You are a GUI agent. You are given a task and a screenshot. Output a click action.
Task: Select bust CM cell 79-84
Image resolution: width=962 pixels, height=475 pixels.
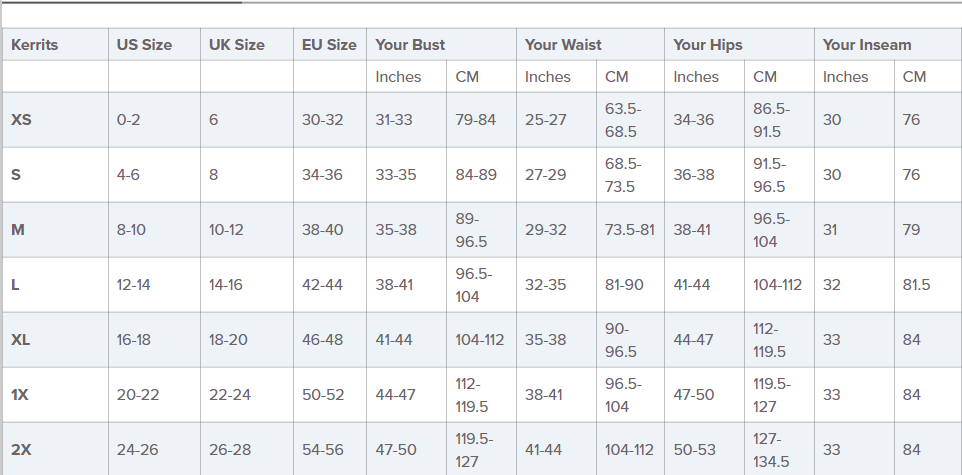coord(476,120)
